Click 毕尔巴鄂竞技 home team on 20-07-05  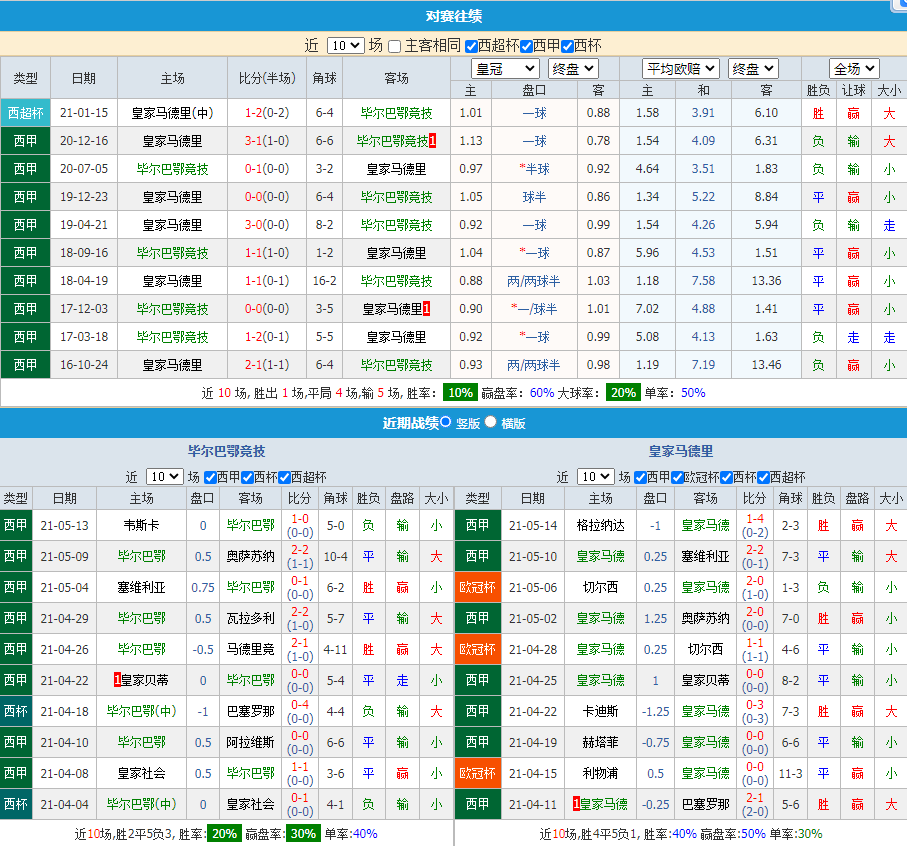[x=172, y=169]
